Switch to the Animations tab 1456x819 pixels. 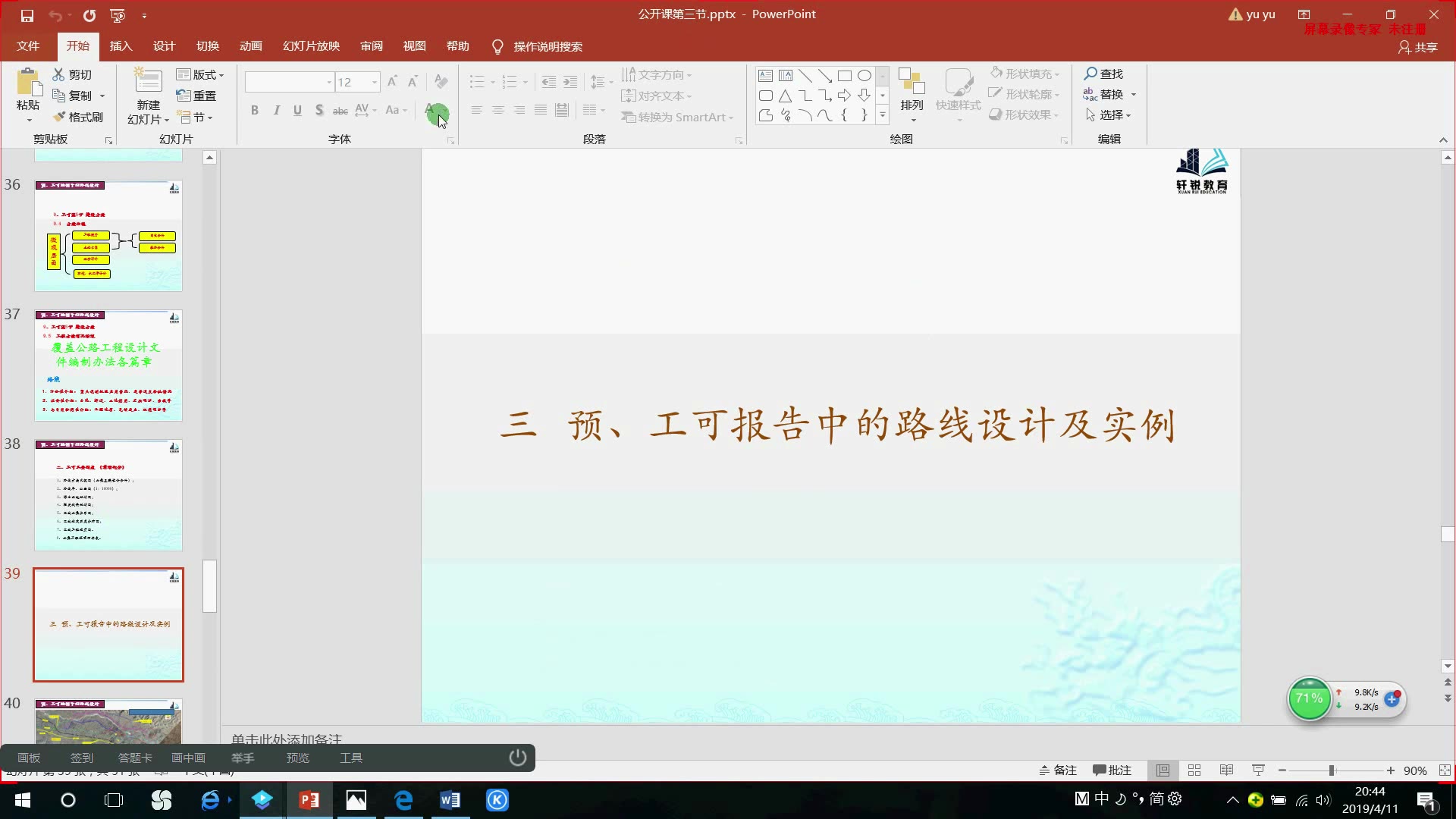click(x=250, y=46)
